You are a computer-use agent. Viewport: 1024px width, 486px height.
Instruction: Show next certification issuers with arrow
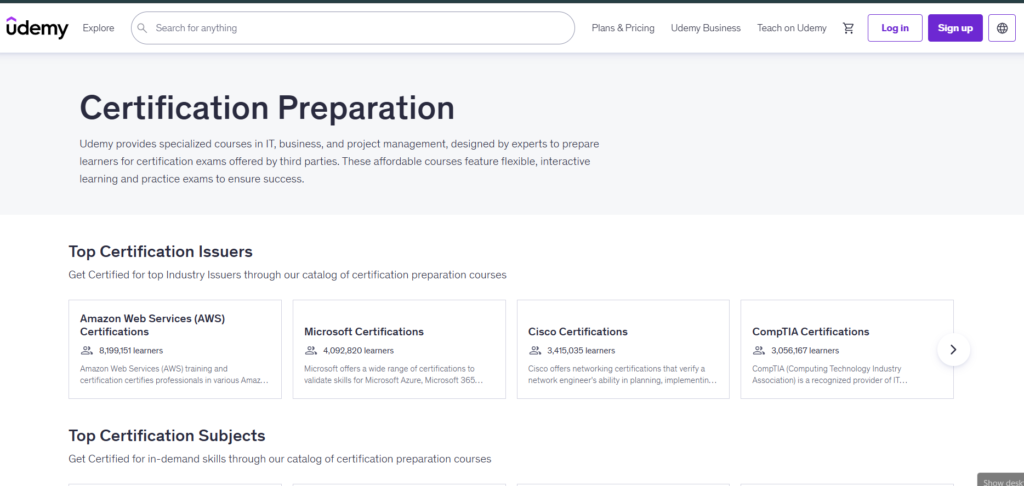[953, 349]
